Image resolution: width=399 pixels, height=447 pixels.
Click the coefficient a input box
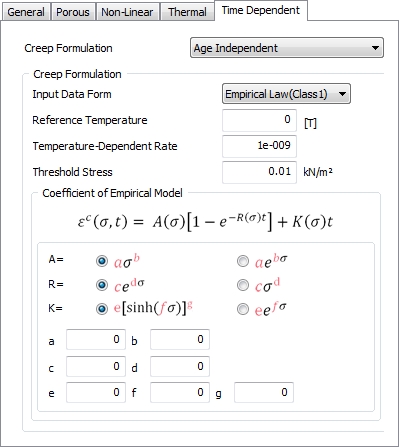[96, 339]
